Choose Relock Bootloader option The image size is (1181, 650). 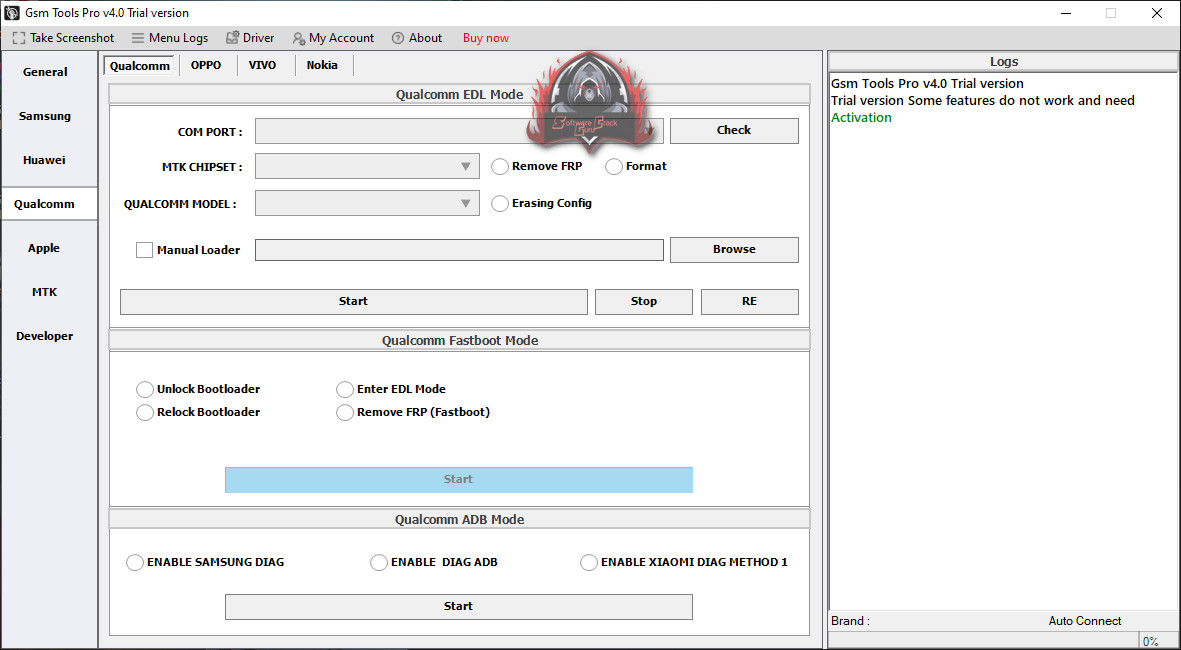click(x=145, y=412)
